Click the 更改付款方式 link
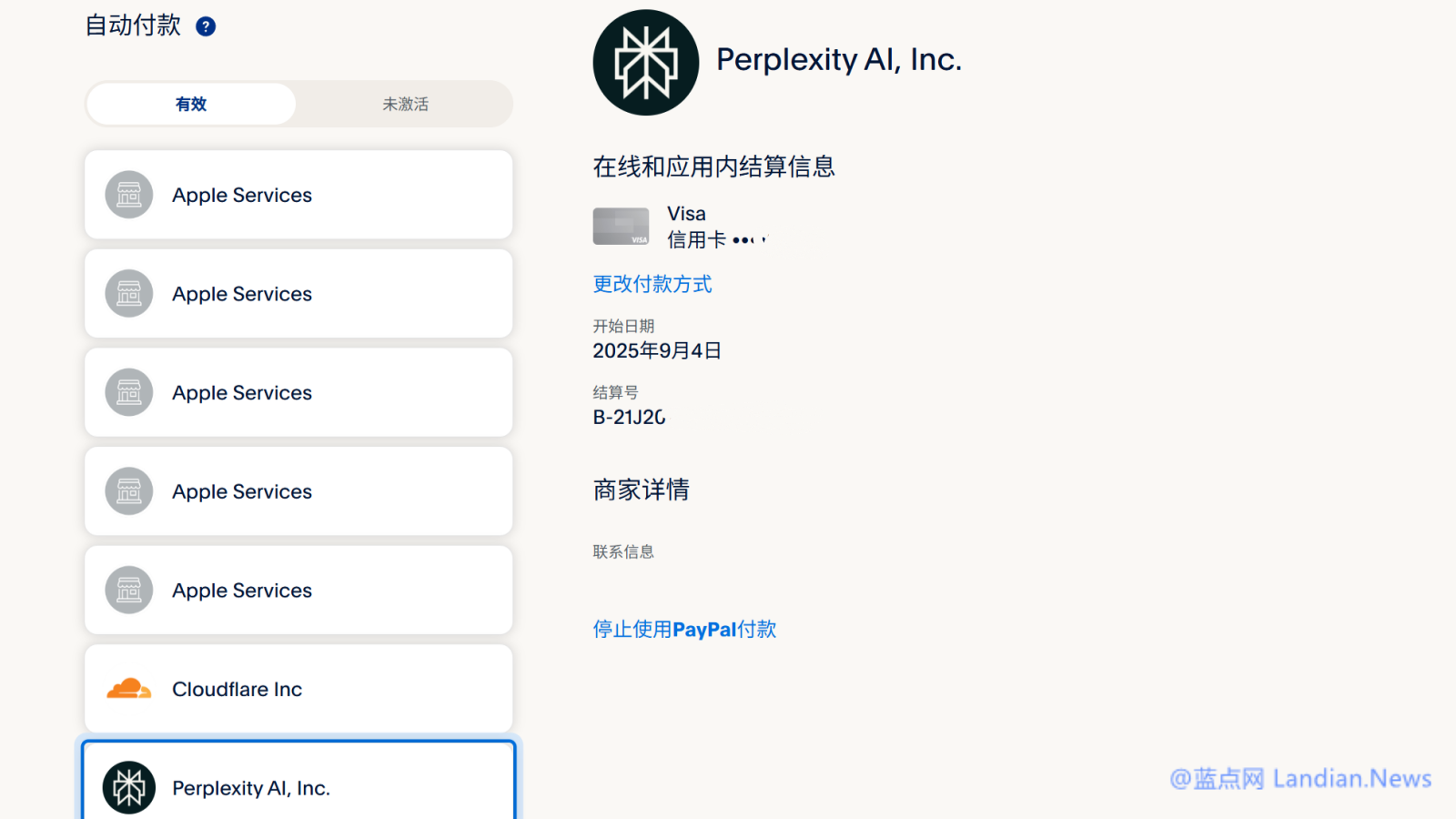Viewport: 1456px width, 819px height. pyautogui.click(x=652, y=284)
